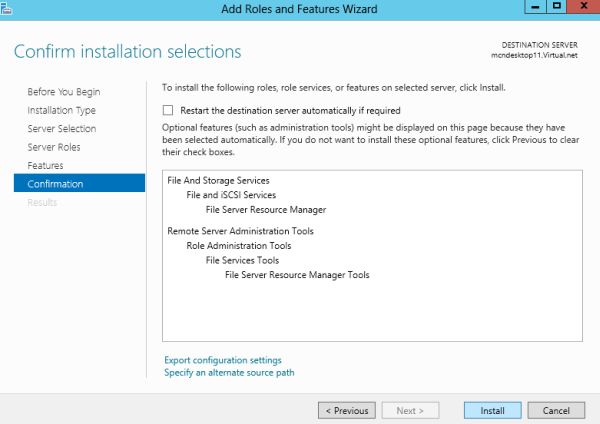Click the Previous button
Viewport: 600px width, 424px height.
tap(346, 410)
